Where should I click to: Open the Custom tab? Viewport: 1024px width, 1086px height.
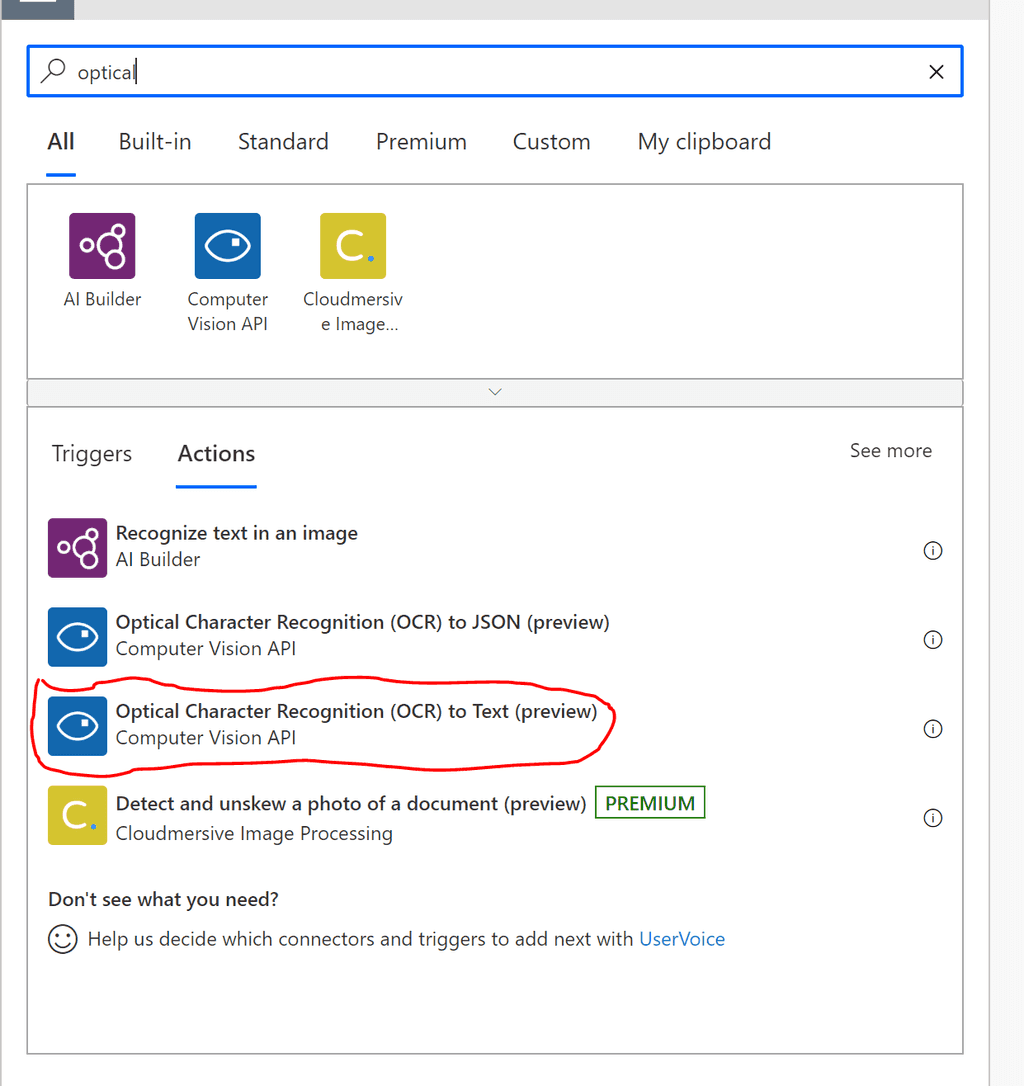[x=551, y=141]
